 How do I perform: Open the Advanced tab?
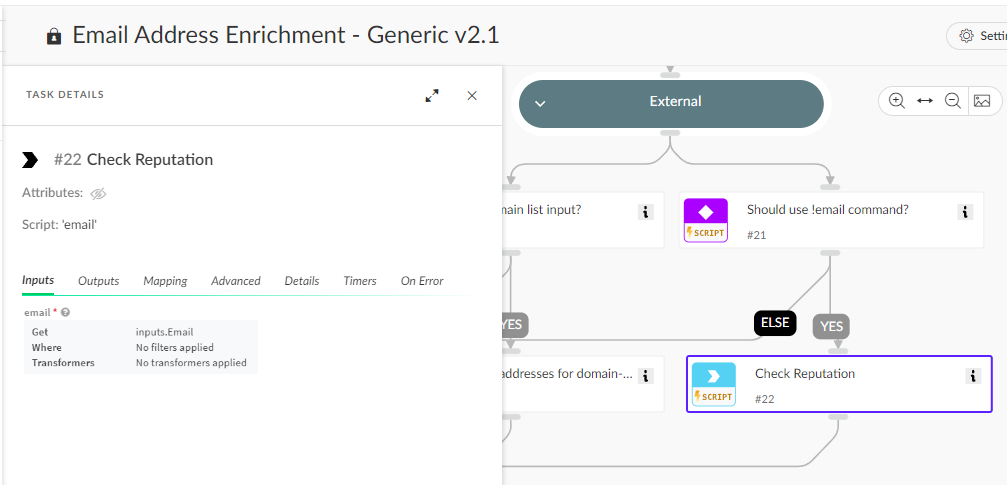(236, 281)
